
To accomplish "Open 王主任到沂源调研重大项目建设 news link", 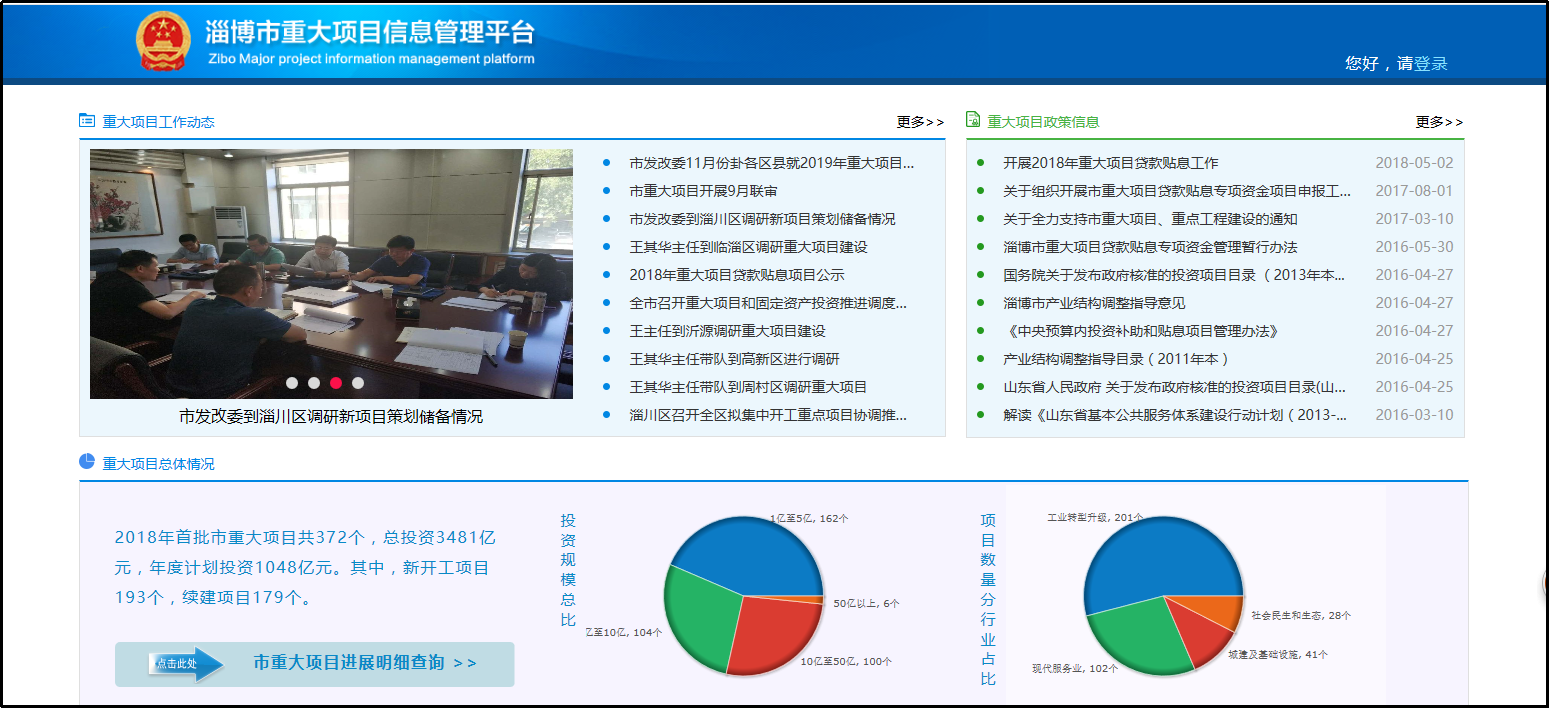I will (x=727, y=331).
